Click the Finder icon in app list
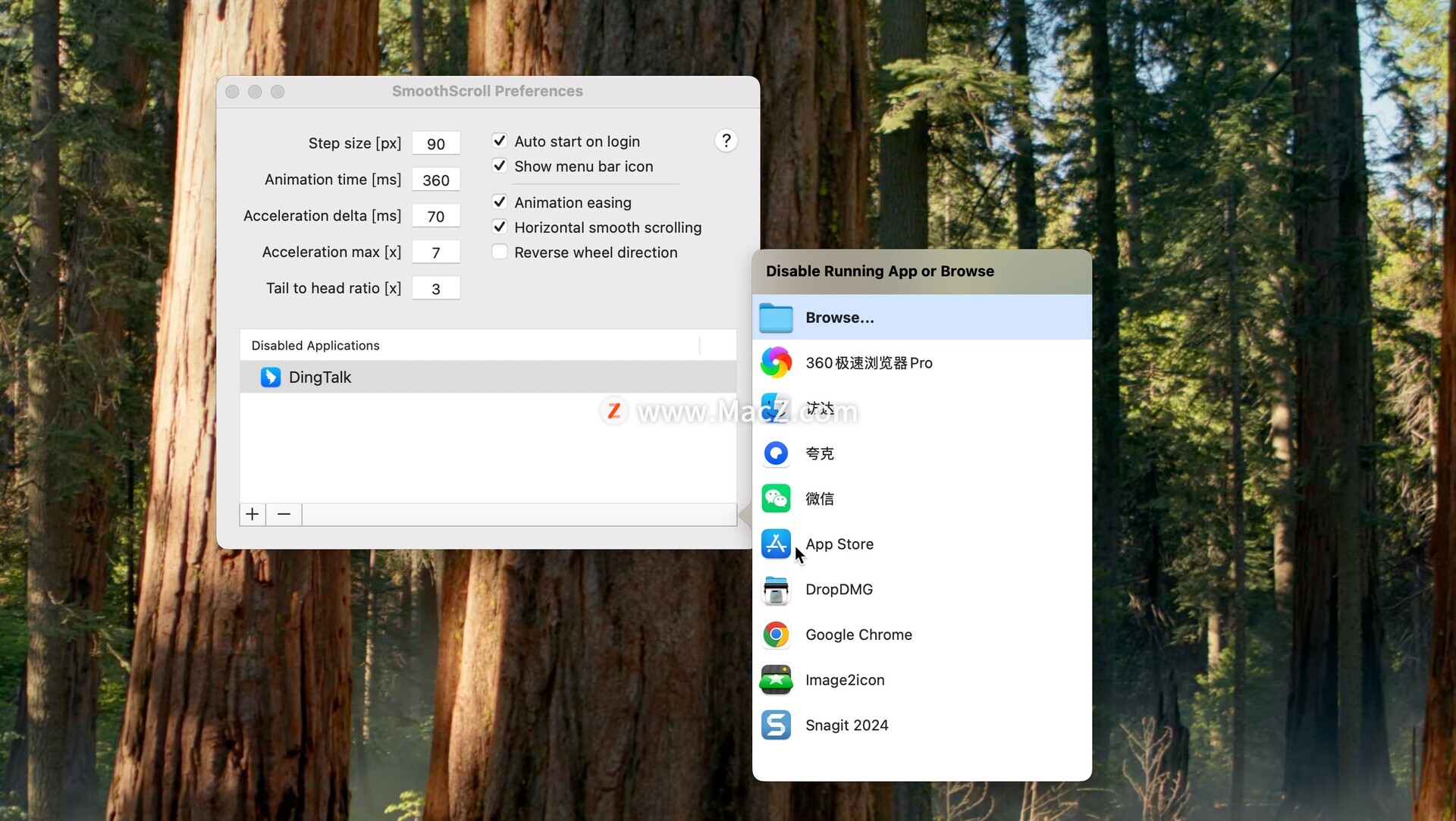Screen dimensions: 1456x821 776,408
